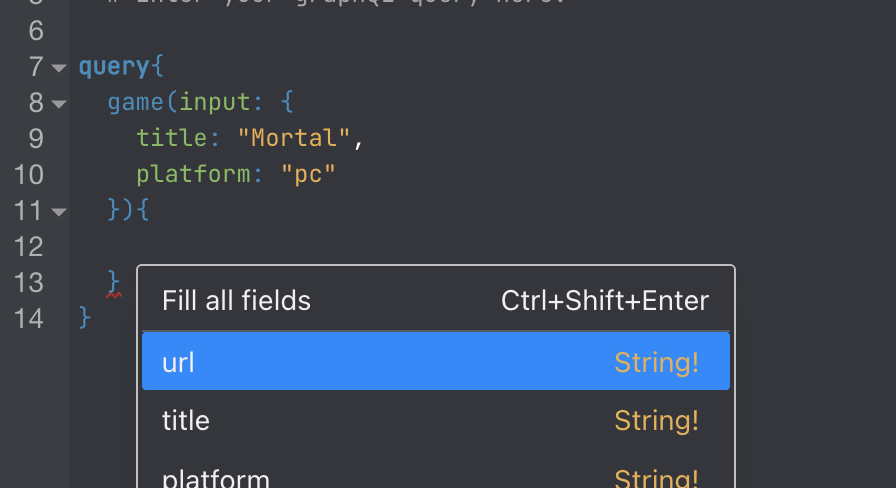The image size is (896, 488).
Task: Choose url autocomplete suggestion
Action: pyautogui.click(x=435, y=362)
